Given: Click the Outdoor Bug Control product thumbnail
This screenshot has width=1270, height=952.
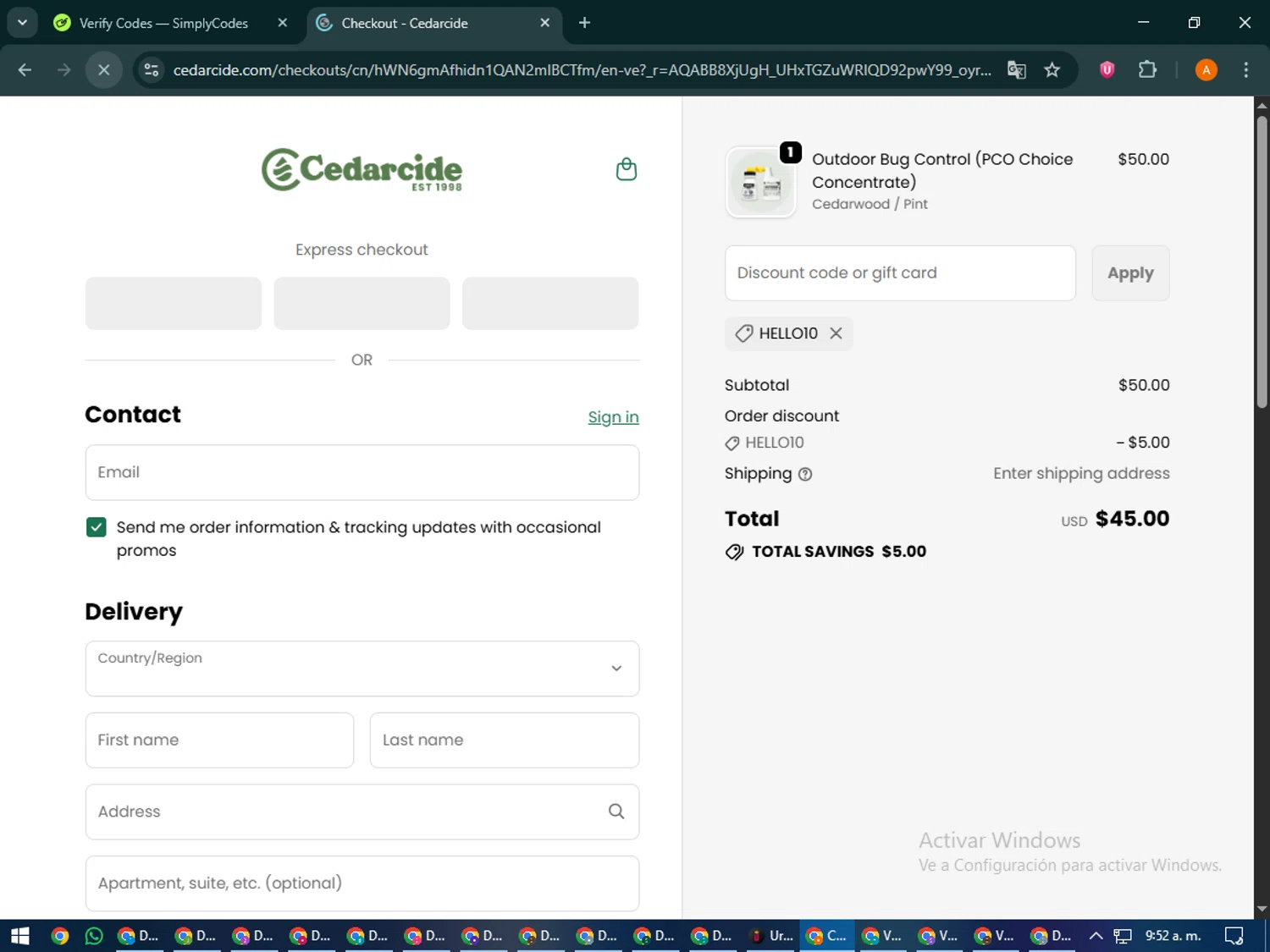Looking at the screenshot, I should point(761,183).
